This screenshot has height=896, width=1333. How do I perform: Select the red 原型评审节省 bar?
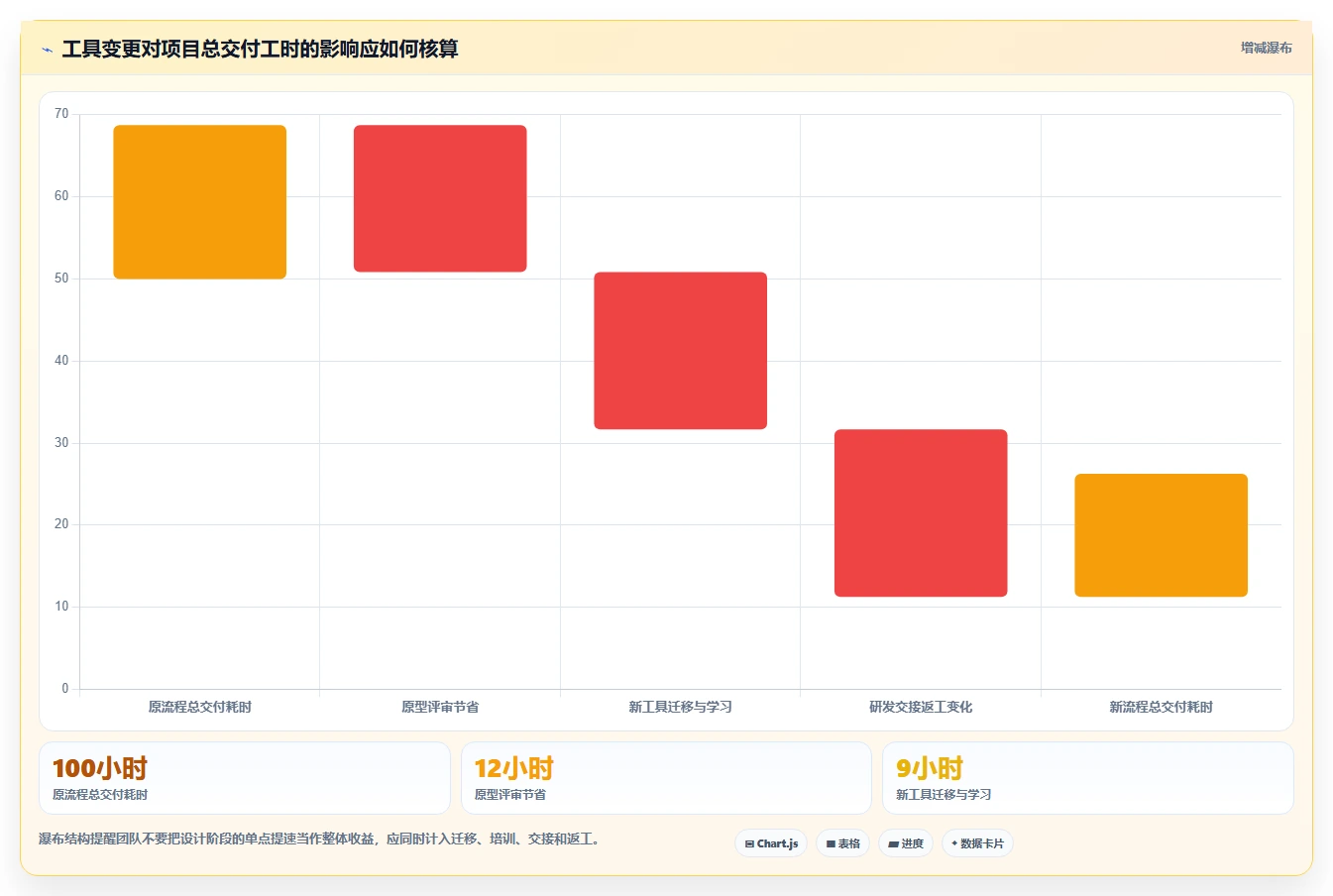(x=440, y=198)
